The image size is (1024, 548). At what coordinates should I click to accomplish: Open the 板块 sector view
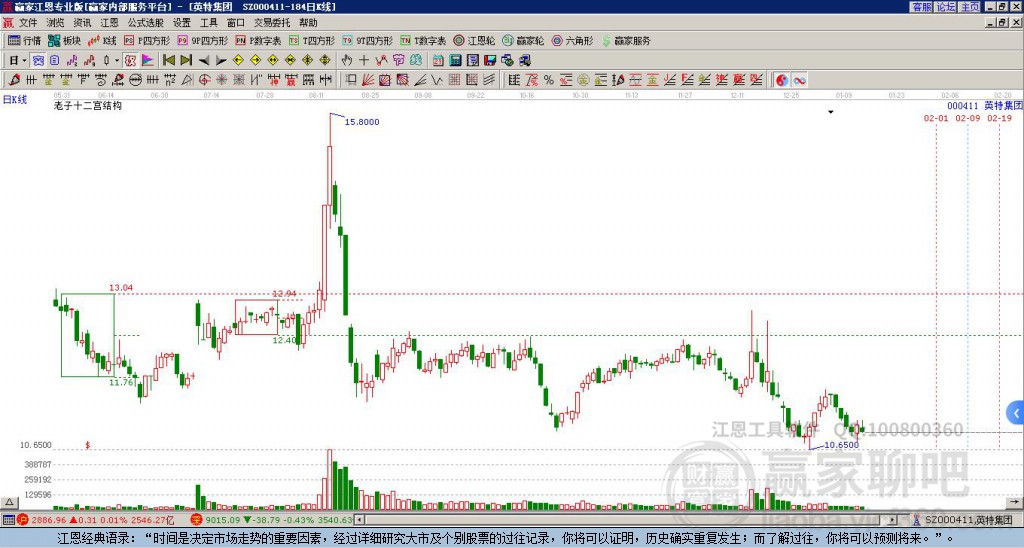(x=63, y=40)
